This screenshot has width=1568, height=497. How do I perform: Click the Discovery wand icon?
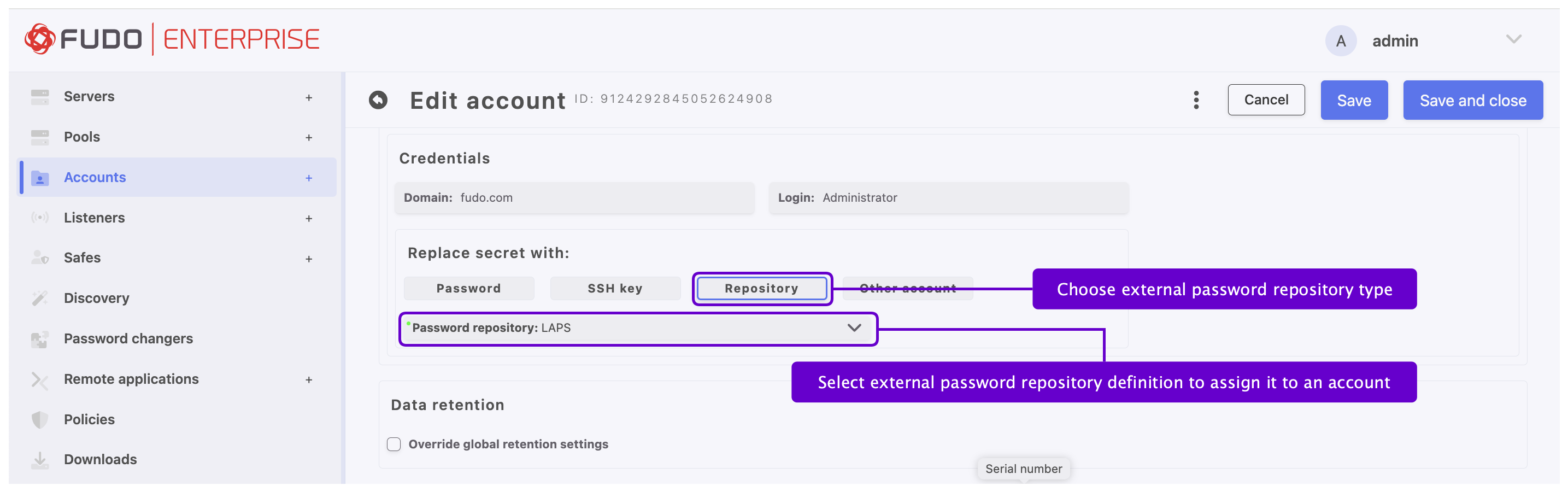pyautogui.click(x=40, y=298)
